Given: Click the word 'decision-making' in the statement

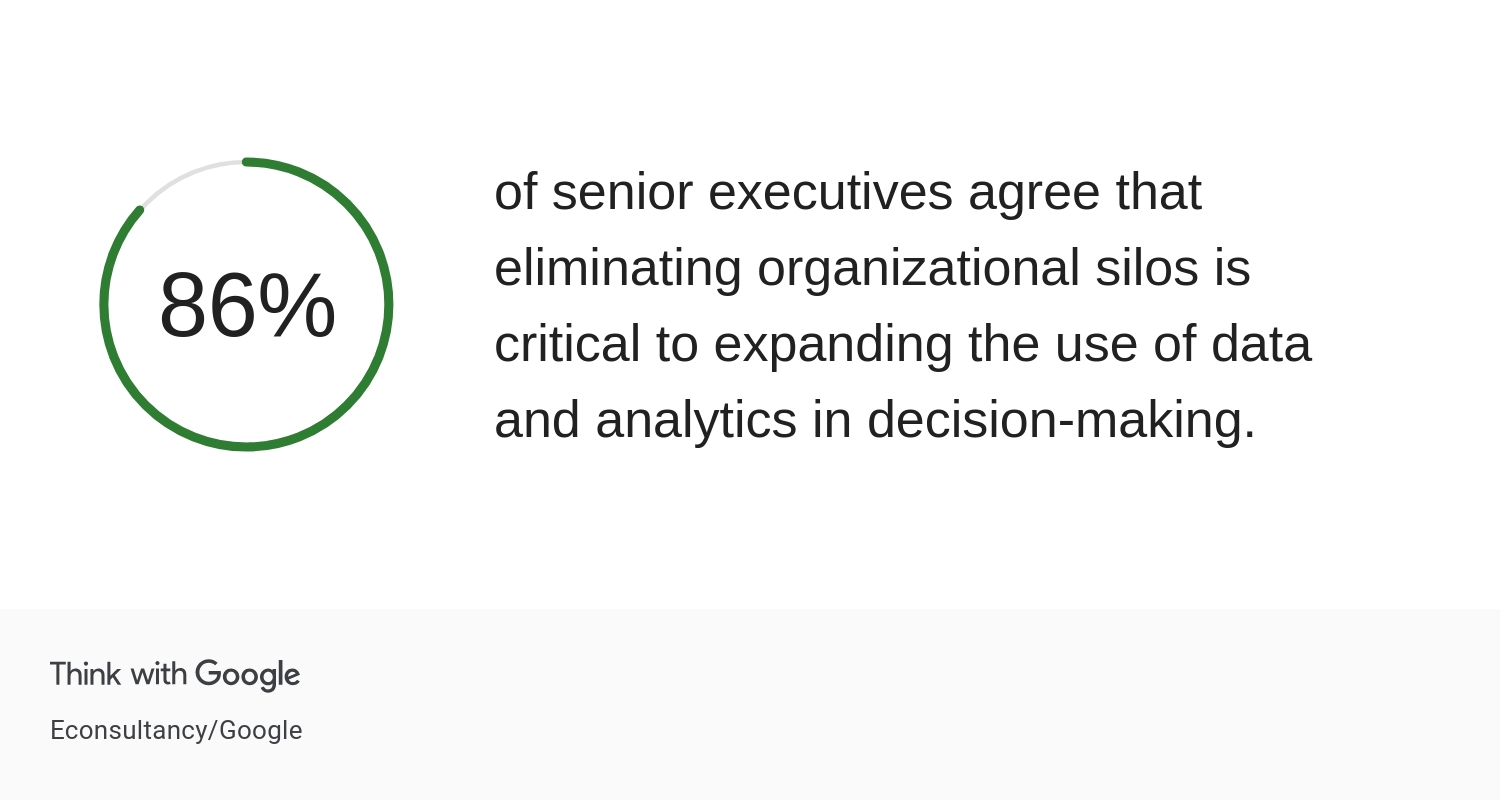Looking at the screenshot, I should coord(1054,420).
